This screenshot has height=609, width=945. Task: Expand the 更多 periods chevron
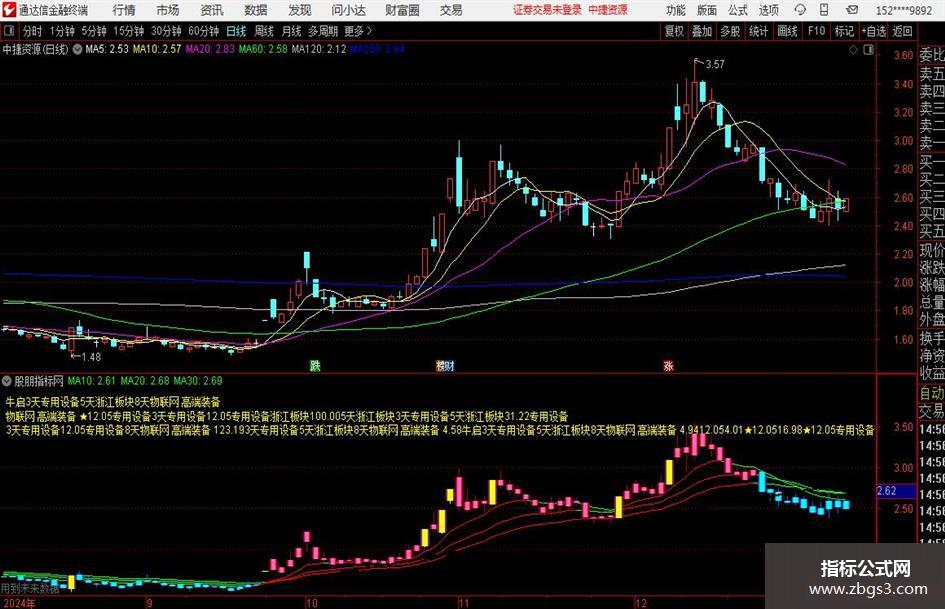point(369,31)
